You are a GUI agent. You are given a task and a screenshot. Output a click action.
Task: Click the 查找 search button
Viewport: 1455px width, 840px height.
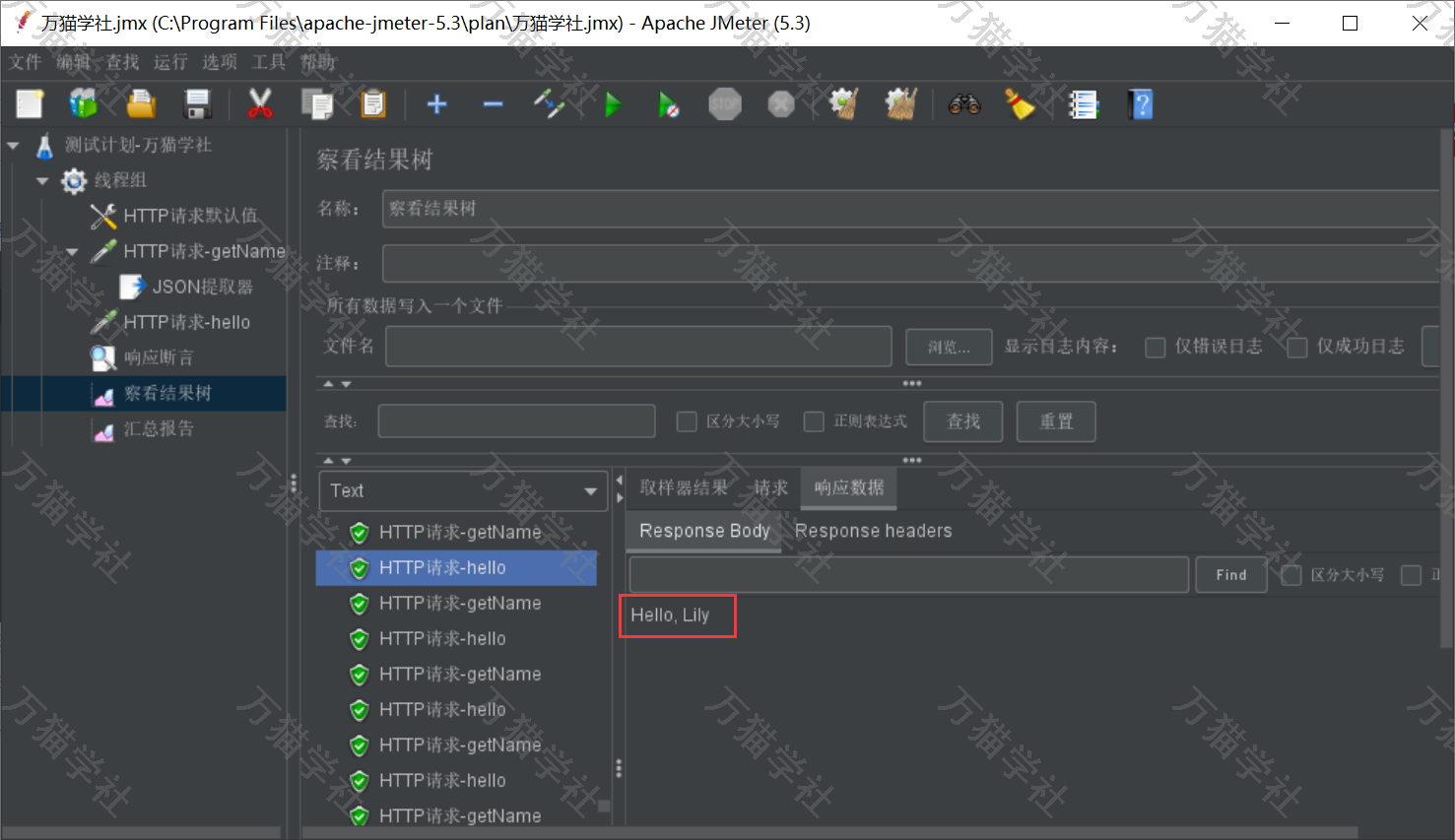tap(963, 421)
